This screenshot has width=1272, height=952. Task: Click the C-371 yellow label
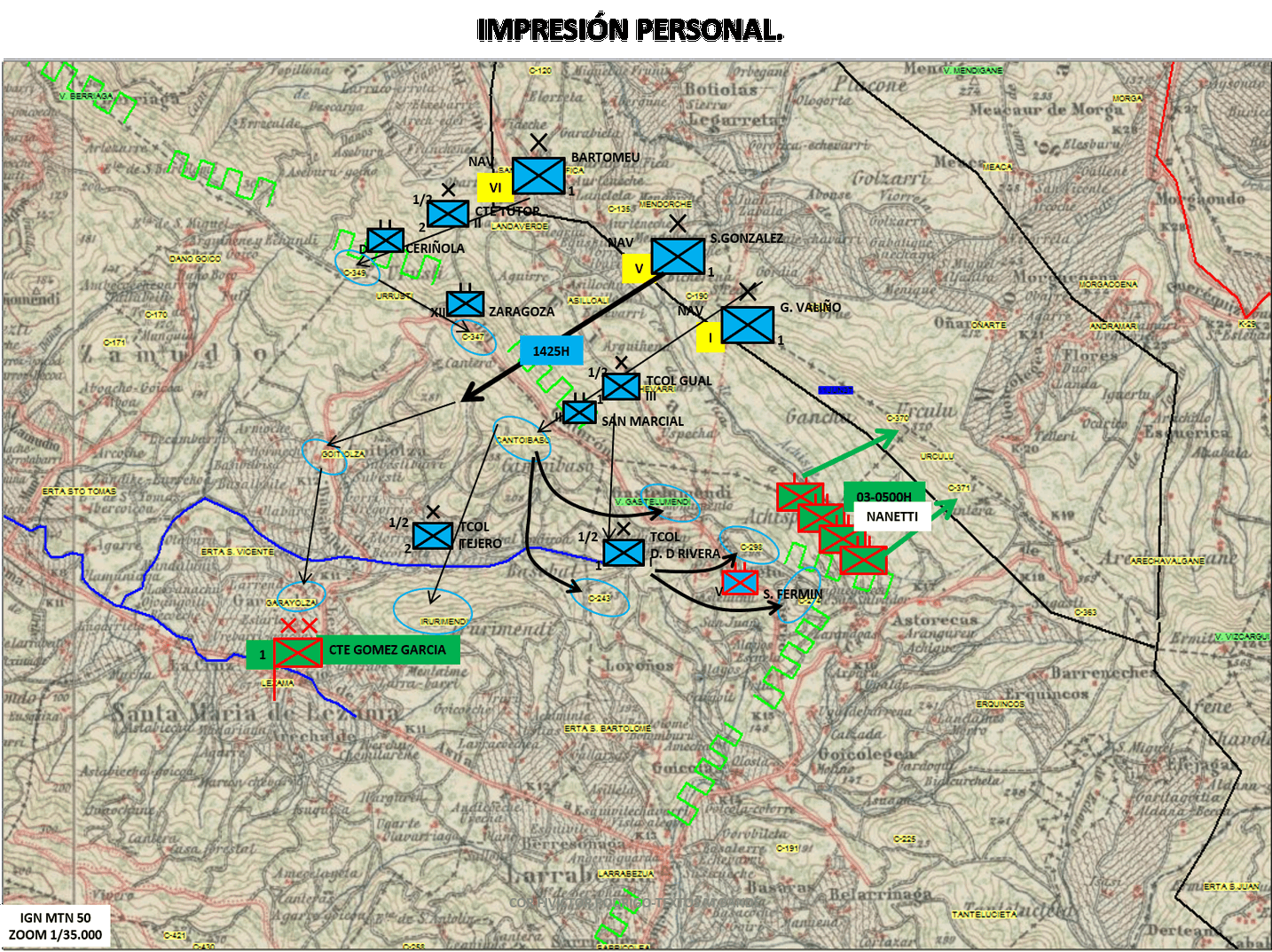pos(959,488)
